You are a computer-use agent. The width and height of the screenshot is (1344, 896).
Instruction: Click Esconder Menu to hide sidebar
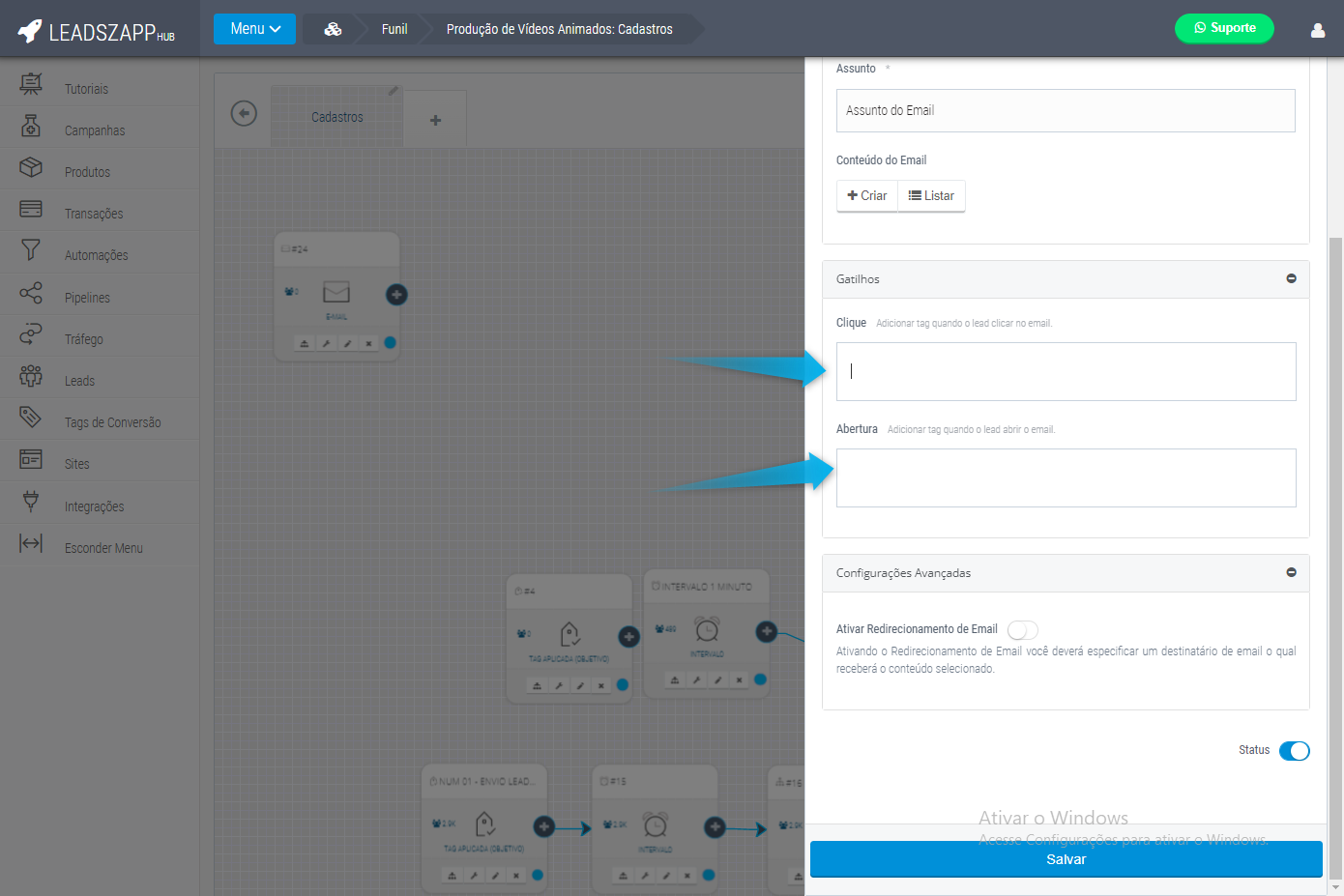[102, 548]
